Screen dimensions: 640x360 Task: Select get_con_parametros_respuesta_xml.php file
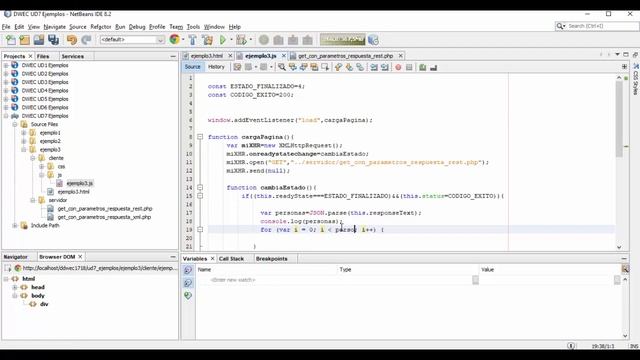pyautogui.click(x=104, y=217)
